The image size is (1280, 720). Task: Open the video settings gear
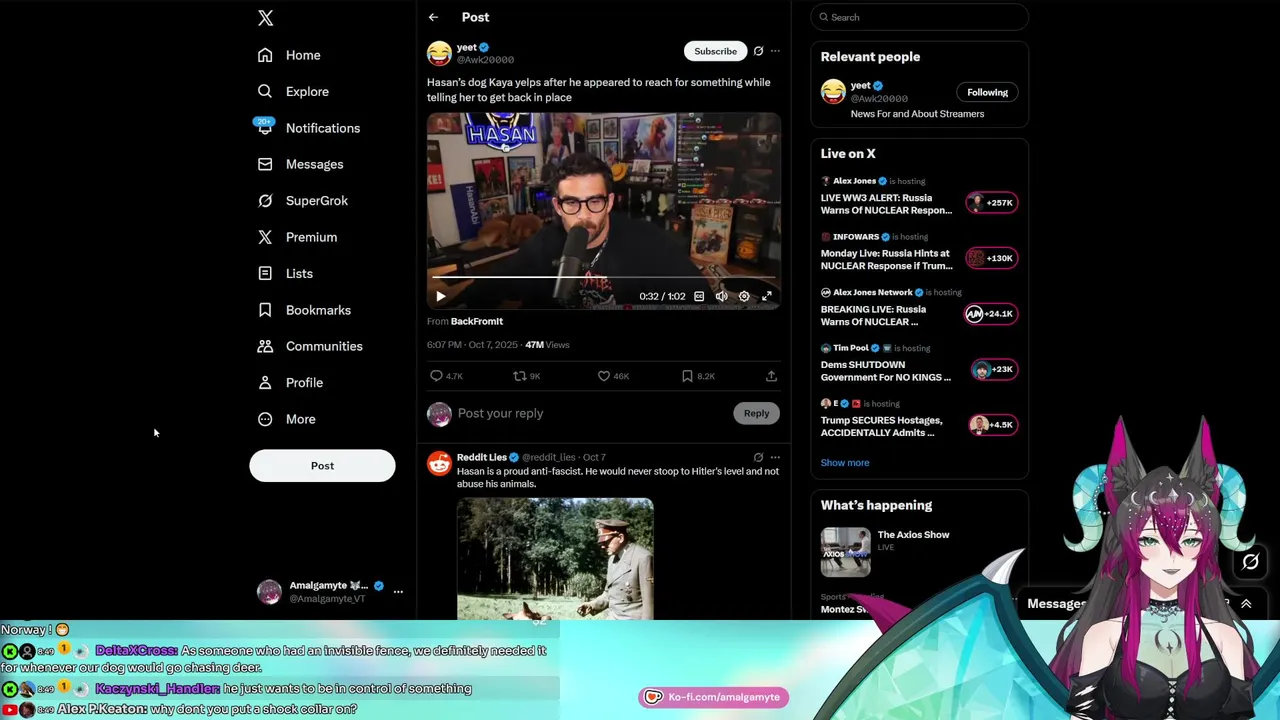pyautogui.click(x=744, y=296)
